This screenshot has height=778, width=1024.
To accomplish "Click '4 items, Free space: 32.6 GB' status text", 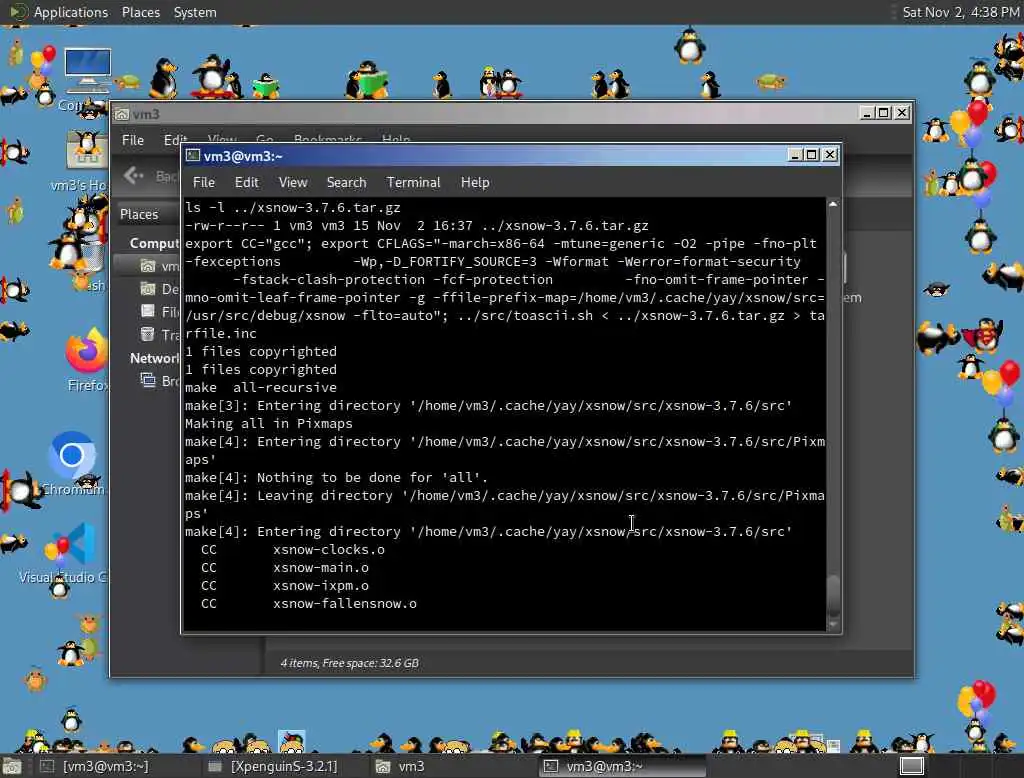I will coord(349,663).
